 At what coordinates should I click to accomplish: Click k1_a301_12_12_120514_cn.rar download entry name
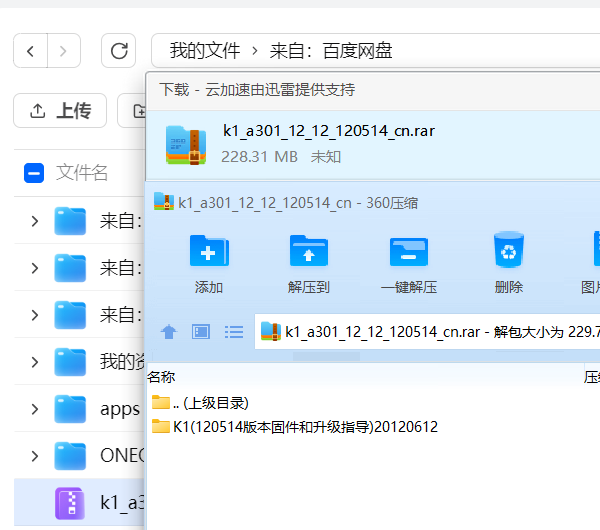329,131
